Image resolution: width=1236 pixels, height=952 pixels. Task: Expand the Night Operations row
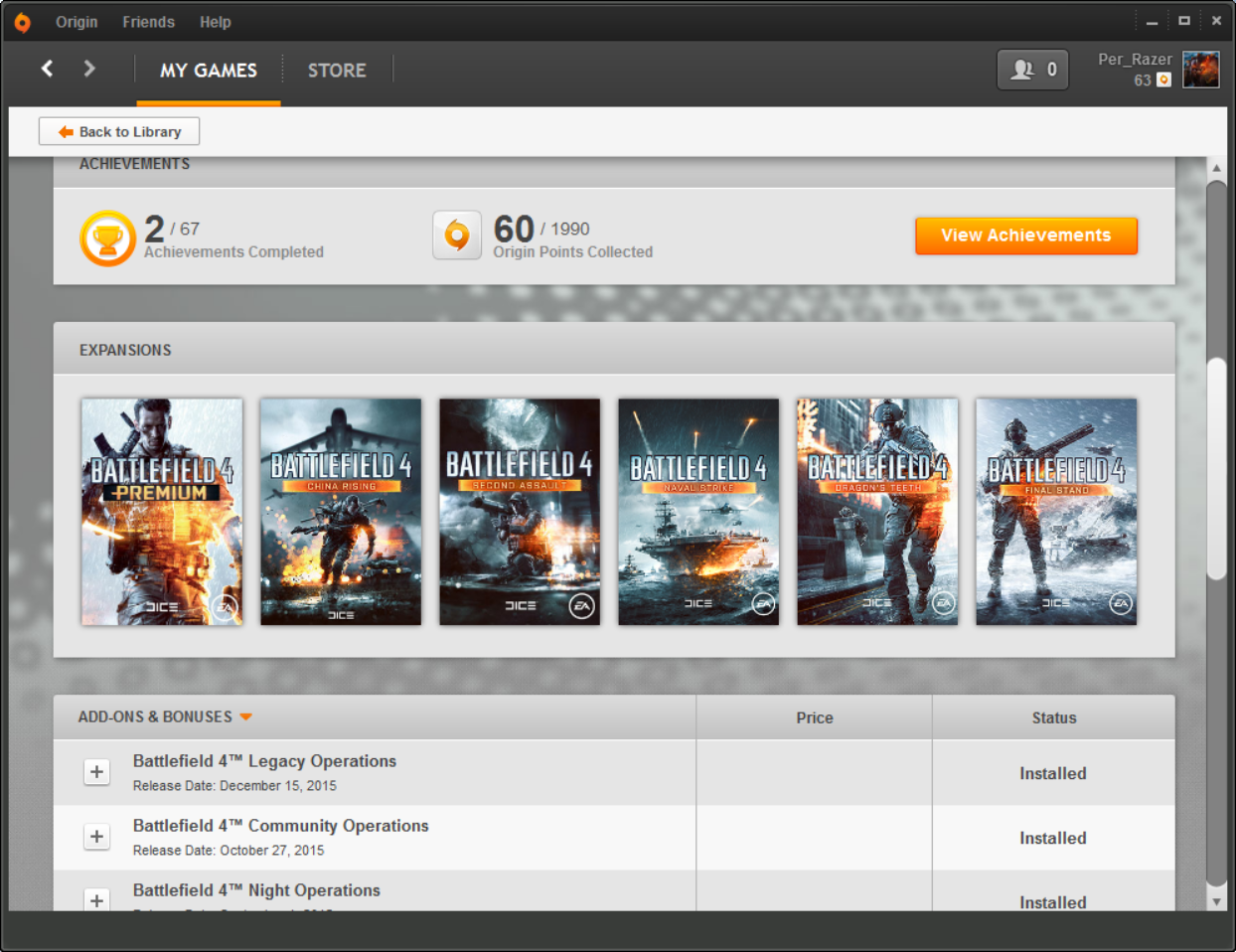click(x=96, y=899)
